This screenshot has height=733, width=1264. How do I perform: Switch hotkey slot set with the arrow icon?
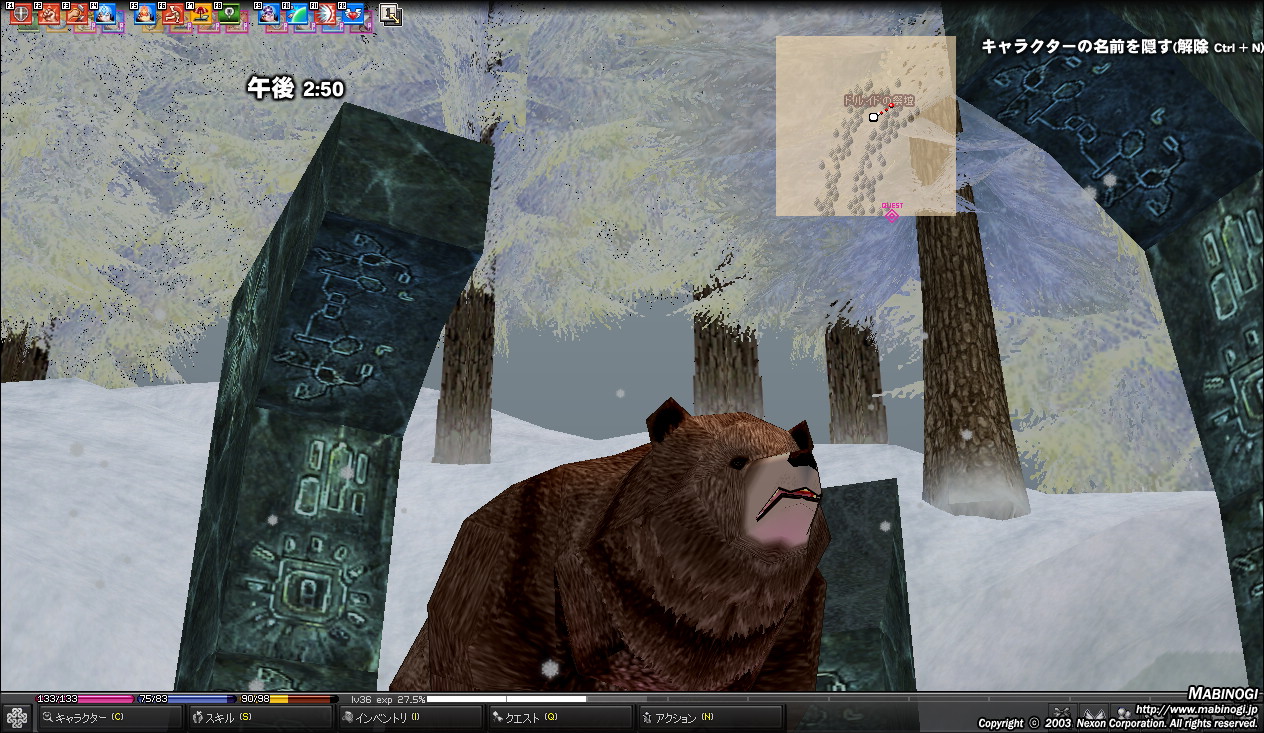(391, 15)
